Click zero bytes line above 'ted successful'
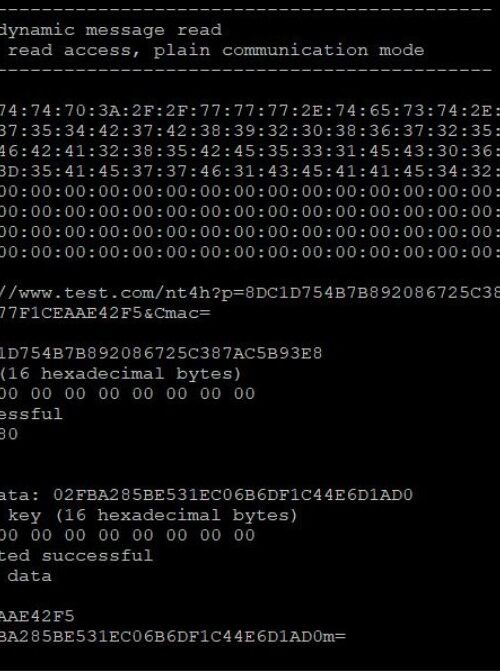The image size is (500, 671). click(x=128, y=535)
